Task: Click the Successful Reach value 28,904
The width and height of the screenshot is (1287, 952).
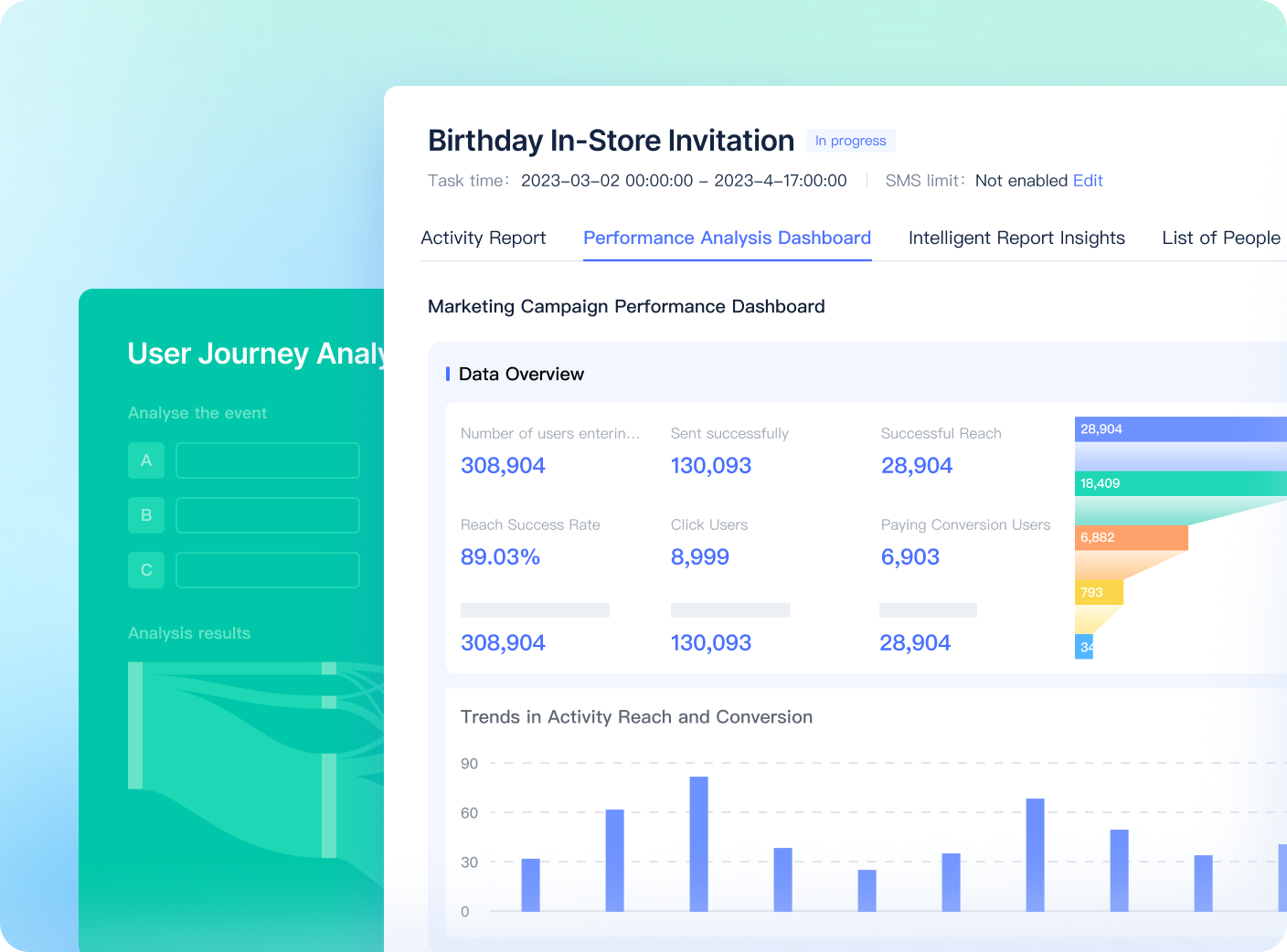Action: [x=917, y=465]
